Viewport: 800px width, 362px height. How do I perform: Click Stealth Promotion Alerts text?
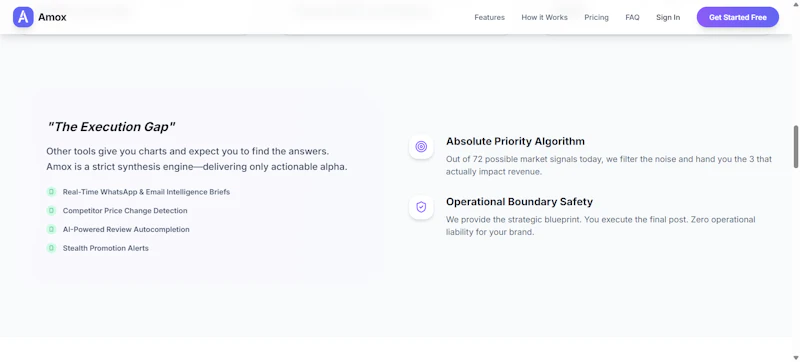click(x=106, y=248)
